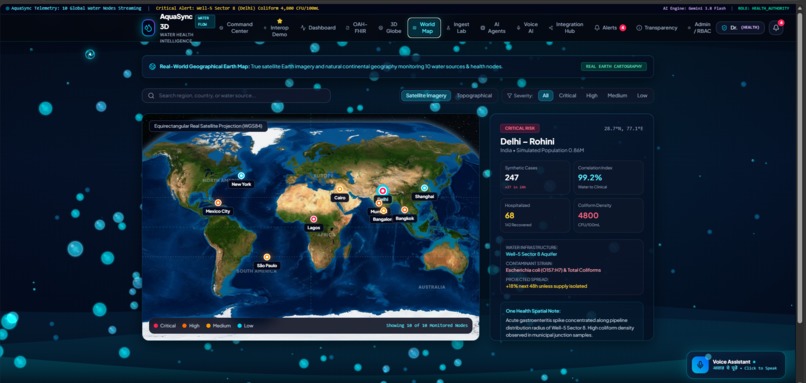Click the Coliform Density 4800 card
The height and width of the screenshot is (383, 806).
[608, 215]
